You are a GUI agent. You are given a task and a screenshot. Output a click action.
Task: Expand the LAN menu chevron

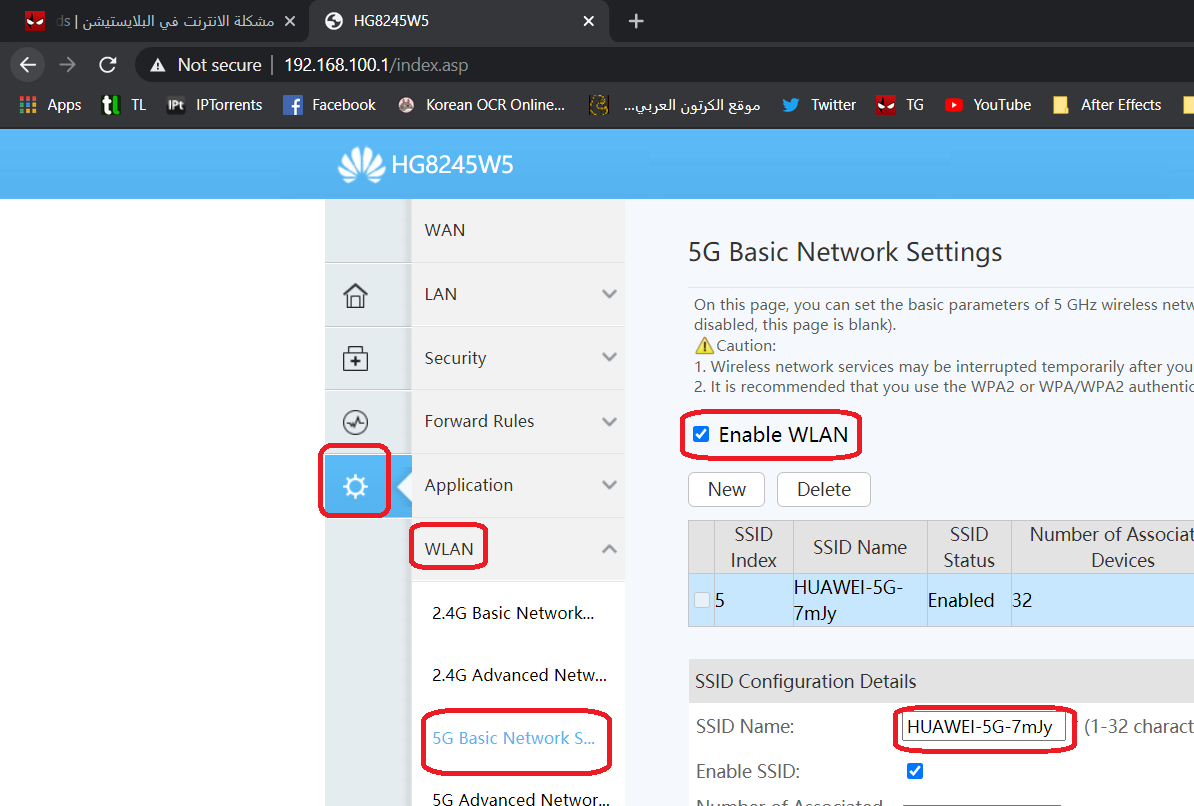tap(609, 294)
